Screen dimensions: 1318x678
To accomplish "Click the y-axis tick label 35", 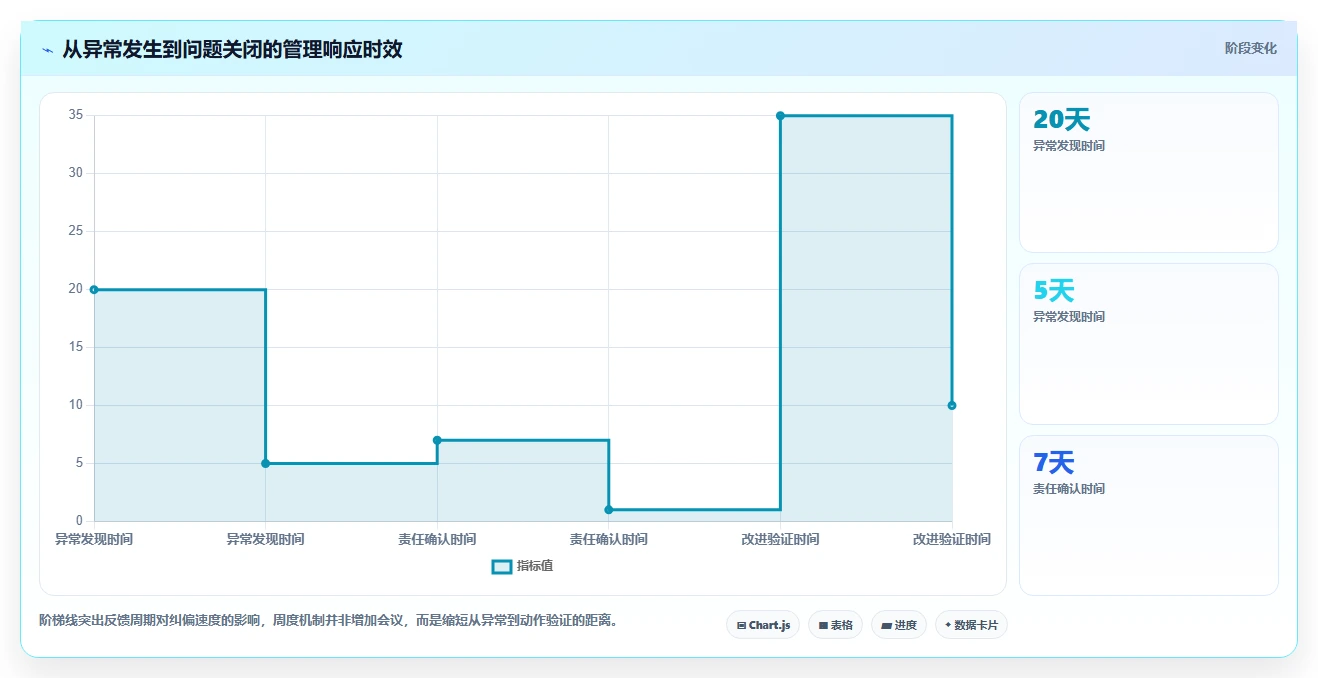I will point(76,115).
